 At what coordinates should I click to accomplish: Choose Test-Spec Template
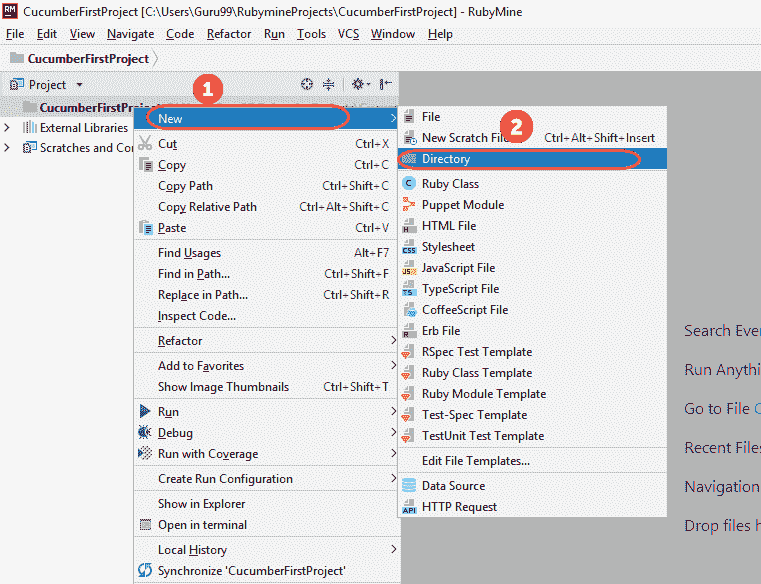(532, 414)
